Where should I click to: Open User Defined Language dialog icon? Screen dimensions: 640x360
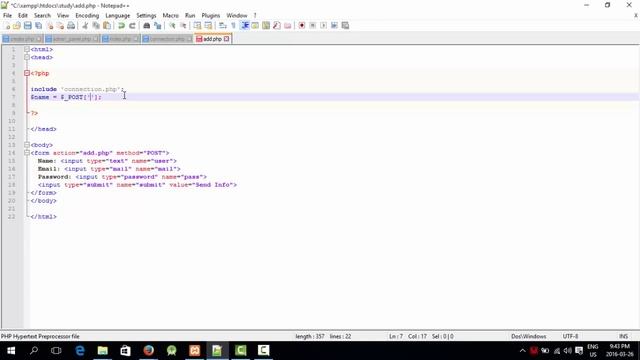pyautogui.click(x=255, y=26)
